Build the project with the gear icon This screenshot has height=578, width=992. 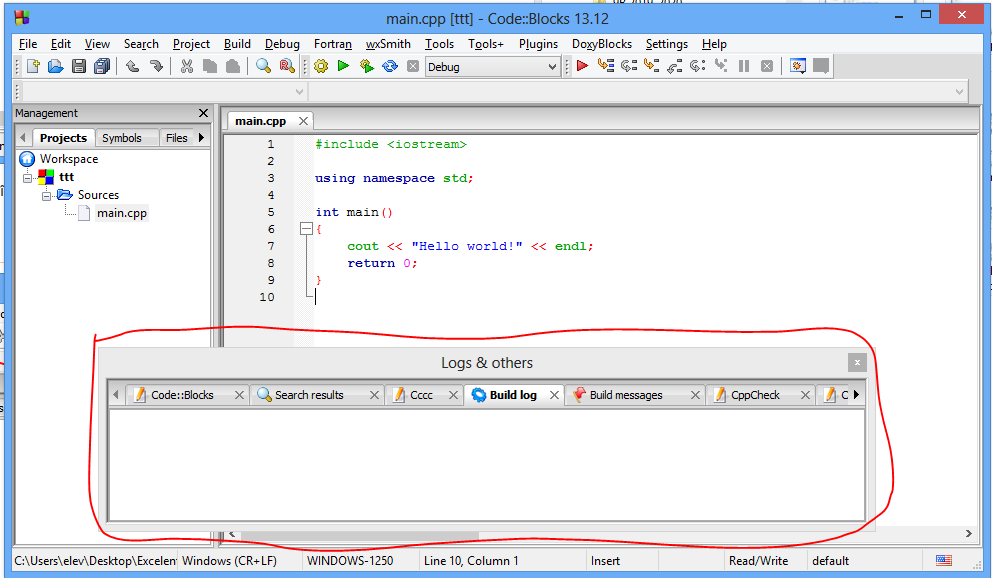[321, 66]
